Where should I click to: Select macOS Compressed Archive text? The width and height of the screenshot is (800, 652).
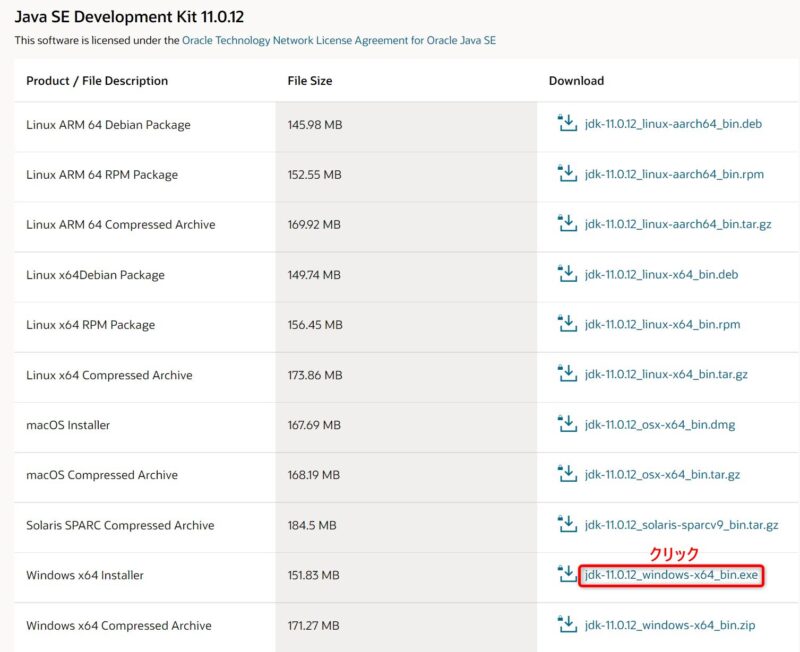102,475
